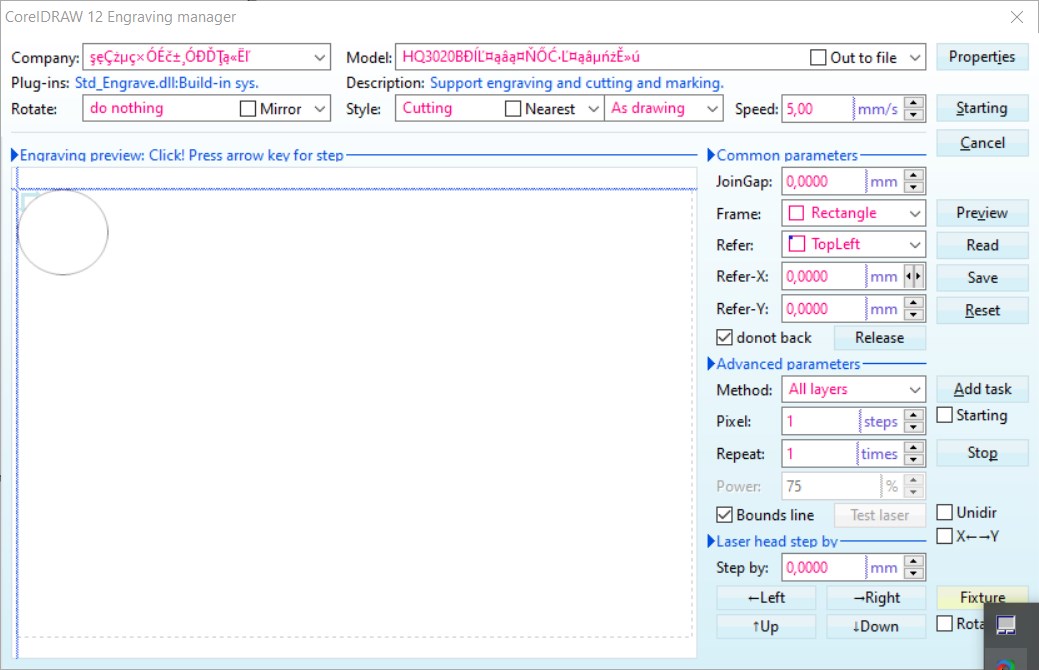This screenshot has width=1039, height=670.
Task: Decrease Refer-Y with the down arrow
Action: (x=914, y=315)
